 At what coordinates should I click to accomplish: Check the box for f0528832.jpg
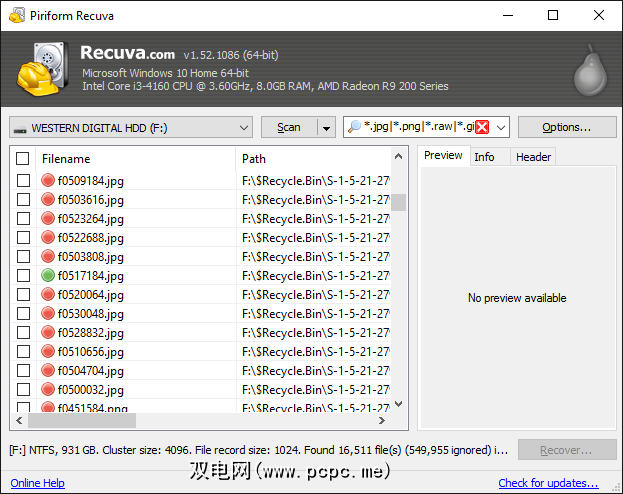(23, 332)
